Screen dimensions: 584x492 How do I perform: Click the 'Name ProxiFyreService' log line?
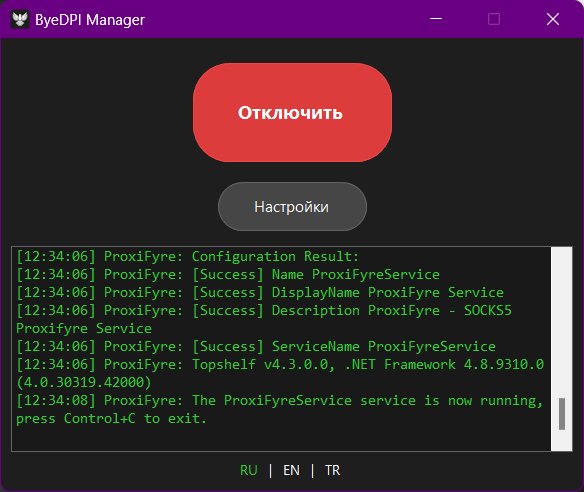pos(228,274)
